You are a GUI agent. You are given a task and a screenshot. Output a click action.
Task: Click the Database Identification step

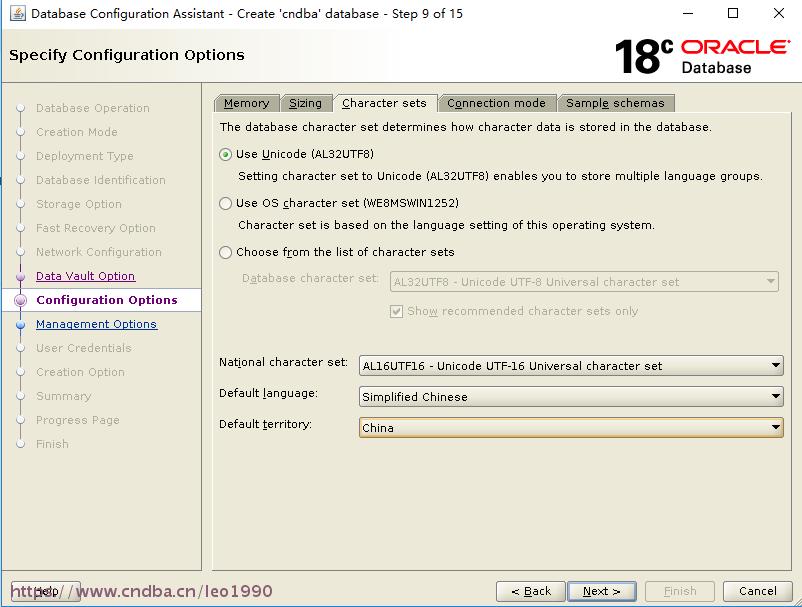click(x=101, y=180)
